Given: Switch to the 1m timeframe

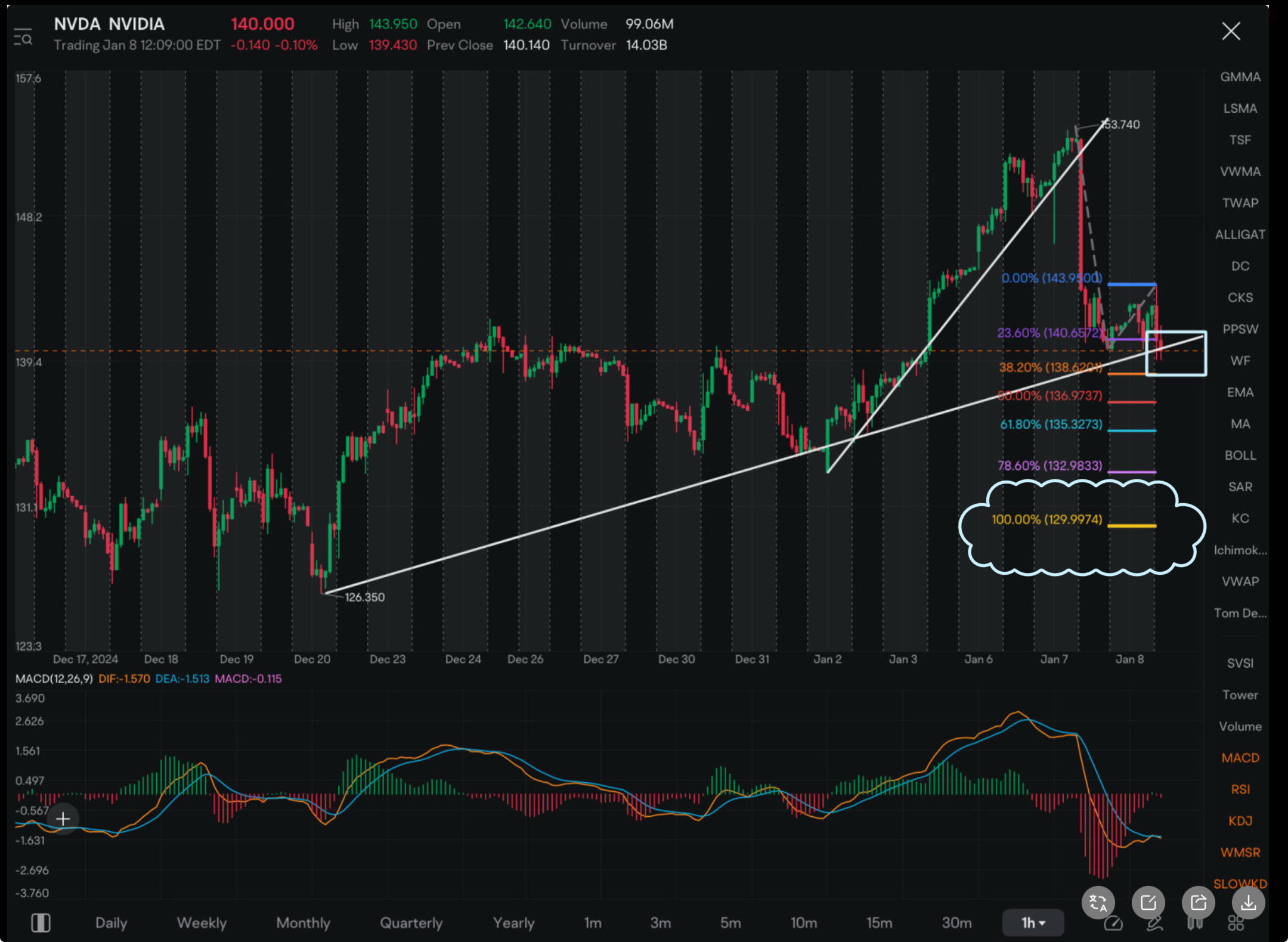Looking at the screenshot, I should click(593, 923).
